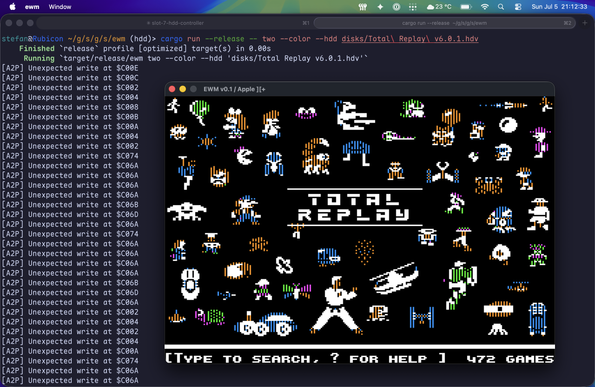Open the Window menu

60,7
